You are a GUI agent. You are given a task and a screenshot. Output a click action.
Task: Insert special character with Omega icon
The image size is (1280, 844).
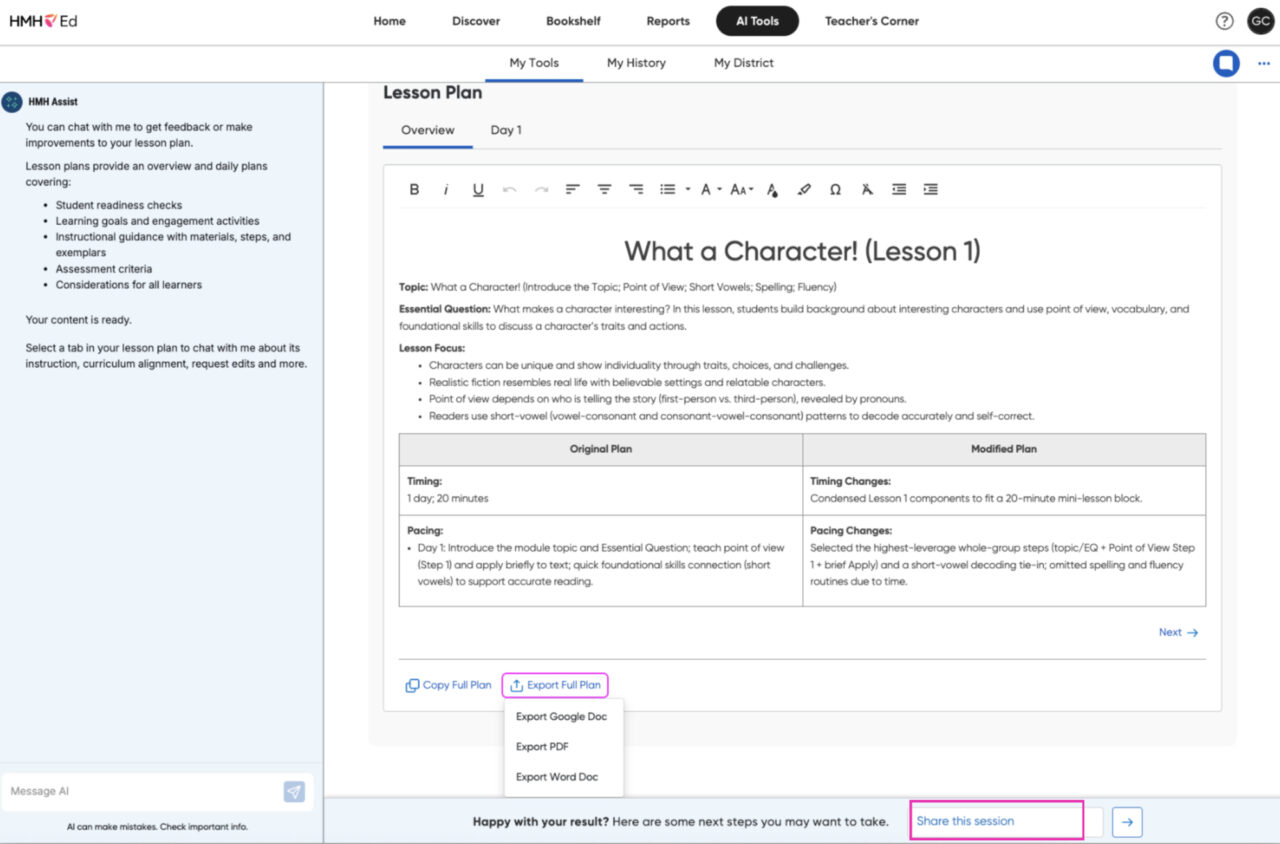835,189
